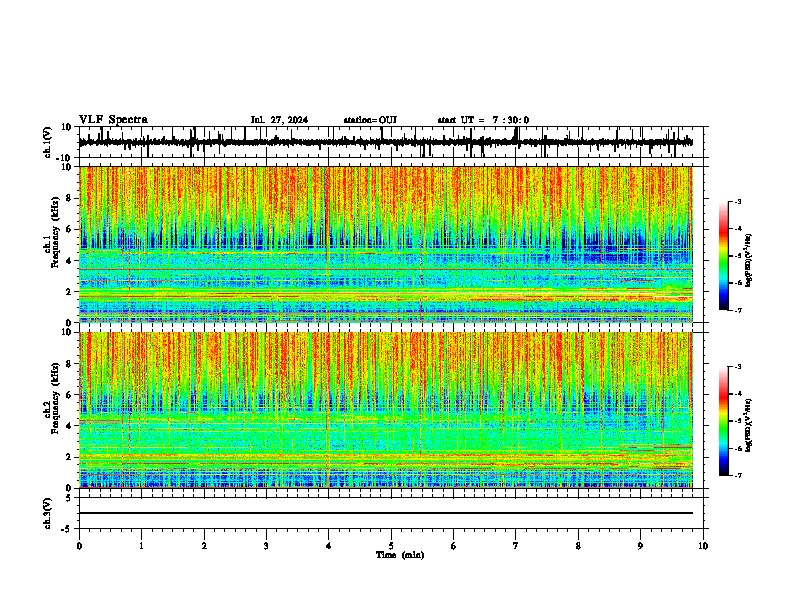
Task: Click the ch.1 voltage waveform trace
Action: (385, 142)
